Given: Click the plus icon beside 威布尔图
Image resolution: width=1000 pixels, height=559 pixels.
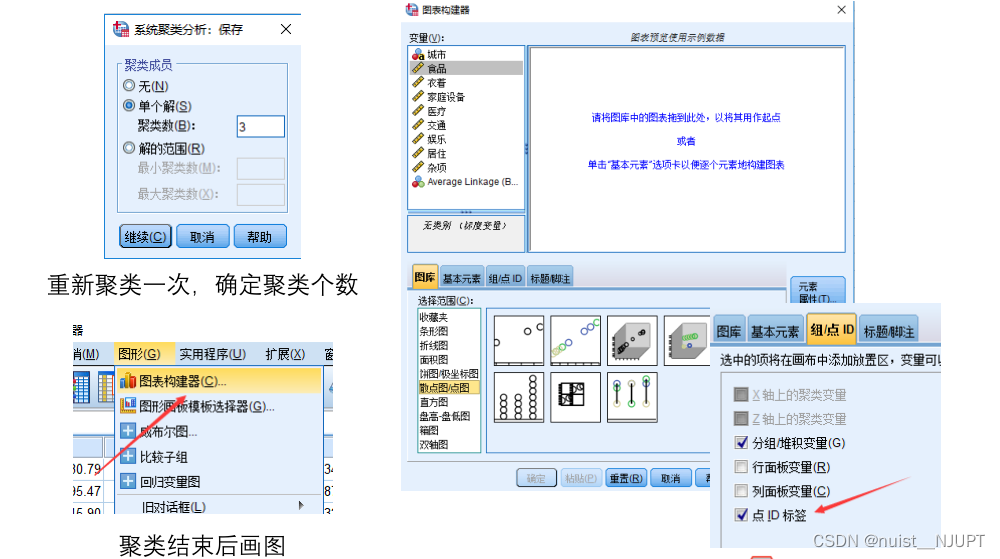Looking at the screenshot, I should click(x=128, y=431).
